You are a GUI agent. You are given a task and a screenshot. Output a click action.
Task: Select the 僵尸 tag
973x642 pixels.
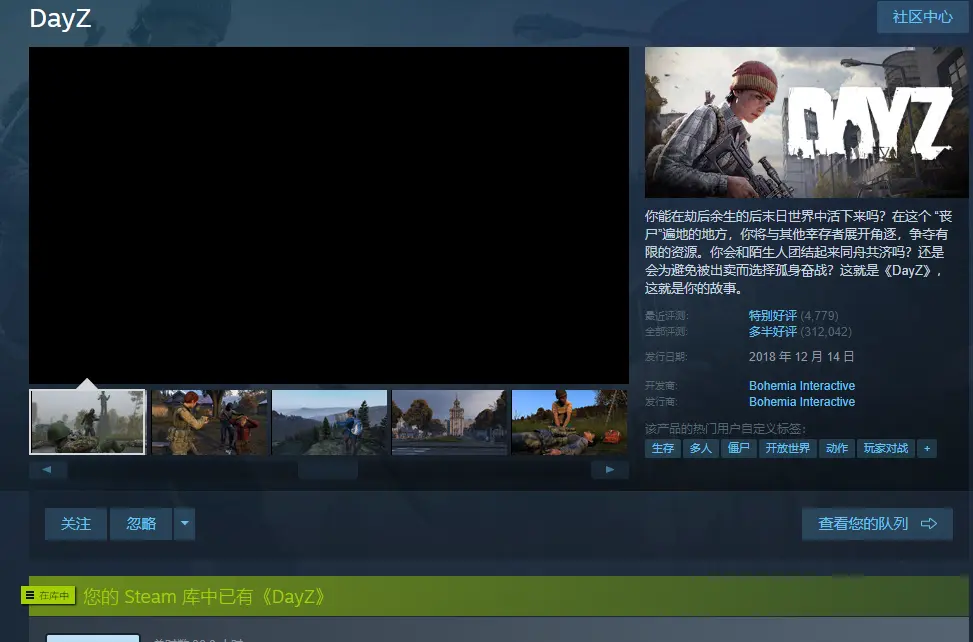pyautogui.click(x=738, y=448)
